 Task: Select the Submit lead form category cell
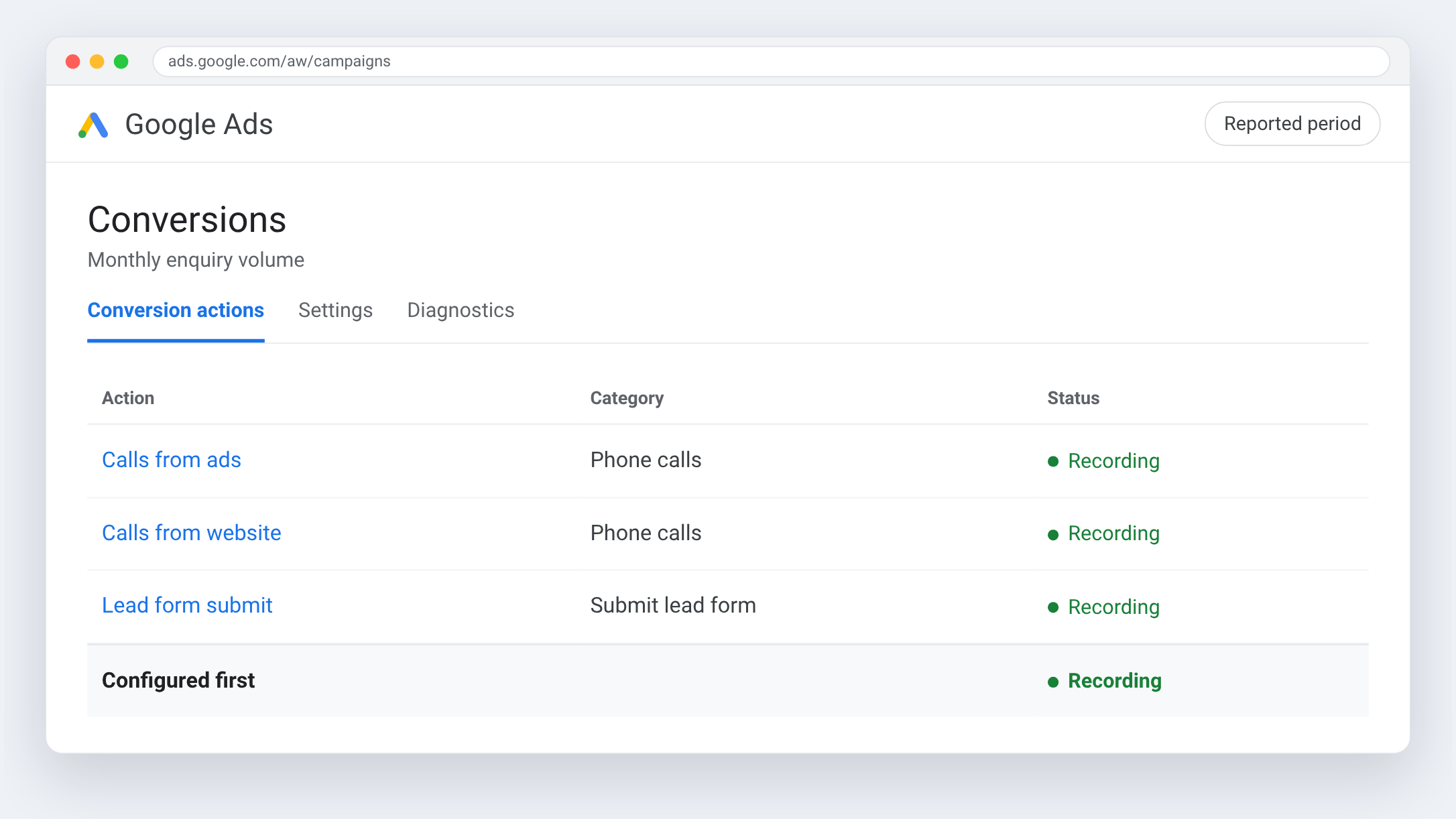coord(673,605)
